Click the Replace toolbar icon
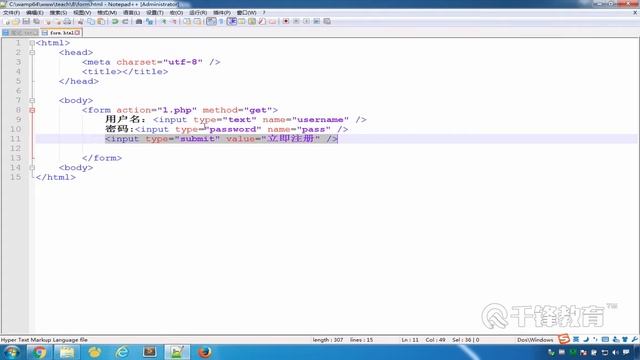The width and height of the screenshot is (640, 360). [x=150, y=21]
